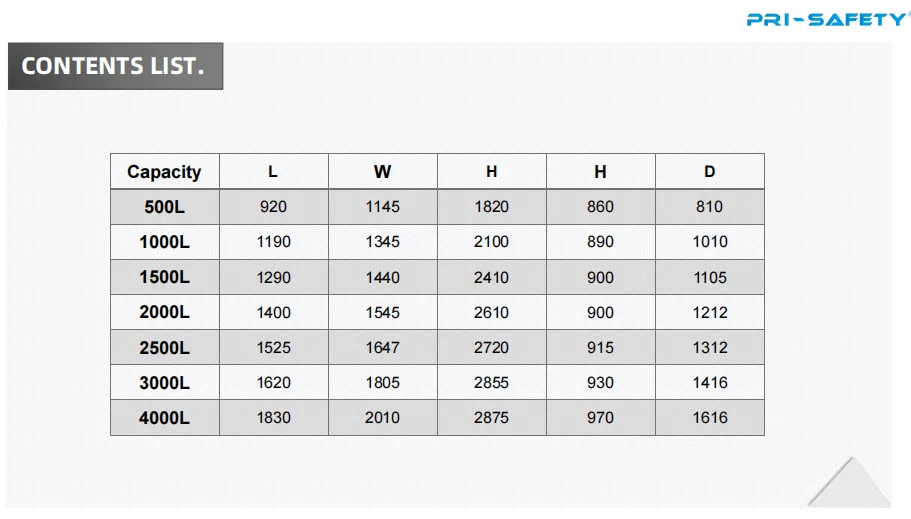Click the cell showing 915
This screenshot has height=519, width=911.
pyautogui.click(x=600, y=348)
